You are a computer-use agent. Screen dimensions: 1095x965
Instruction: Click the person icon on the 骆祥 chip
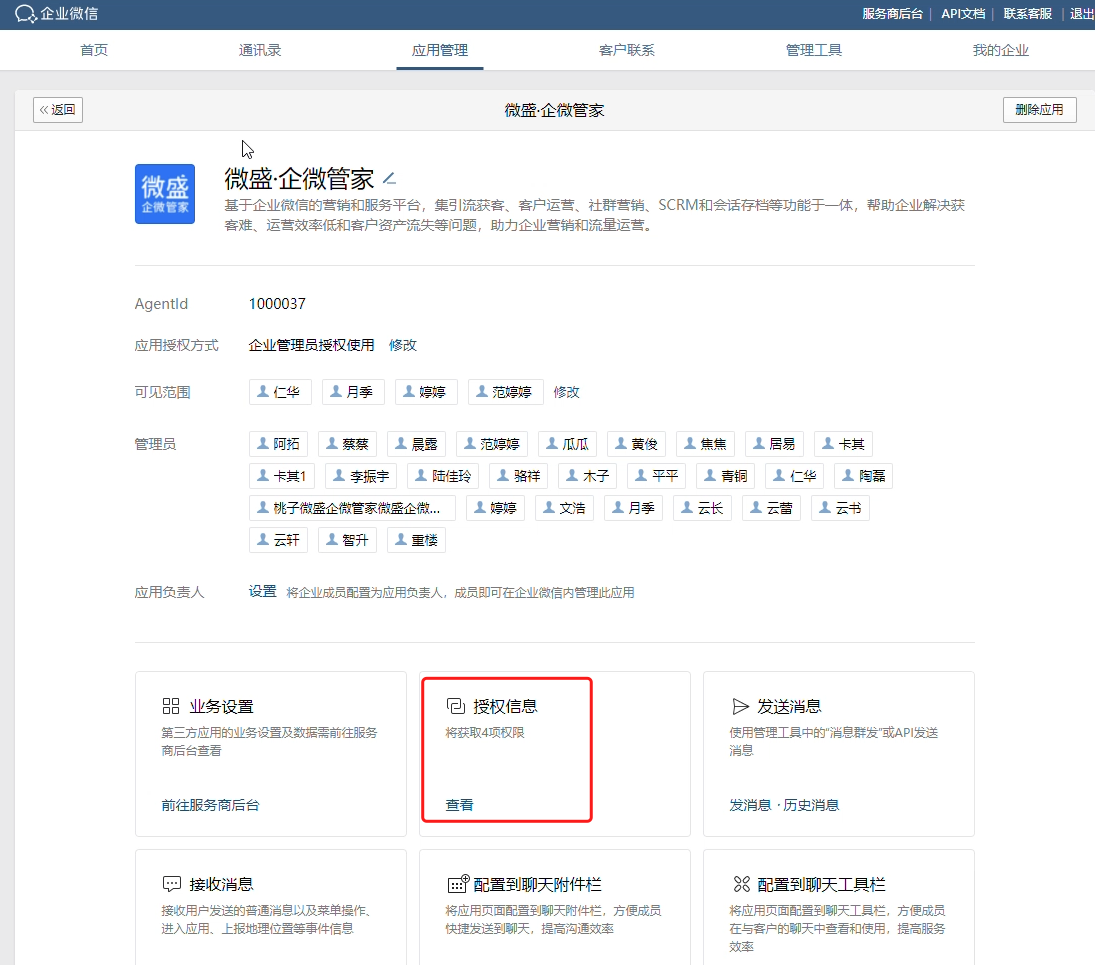(503, 476)
